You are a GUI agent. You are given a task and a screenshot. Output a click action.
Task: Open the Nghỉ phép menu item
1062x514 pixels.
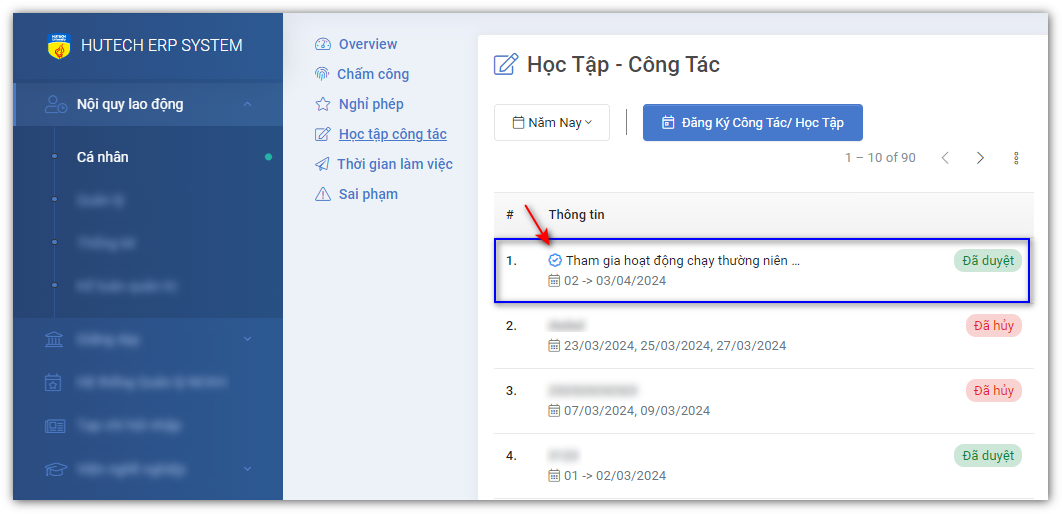pos(371,104)
